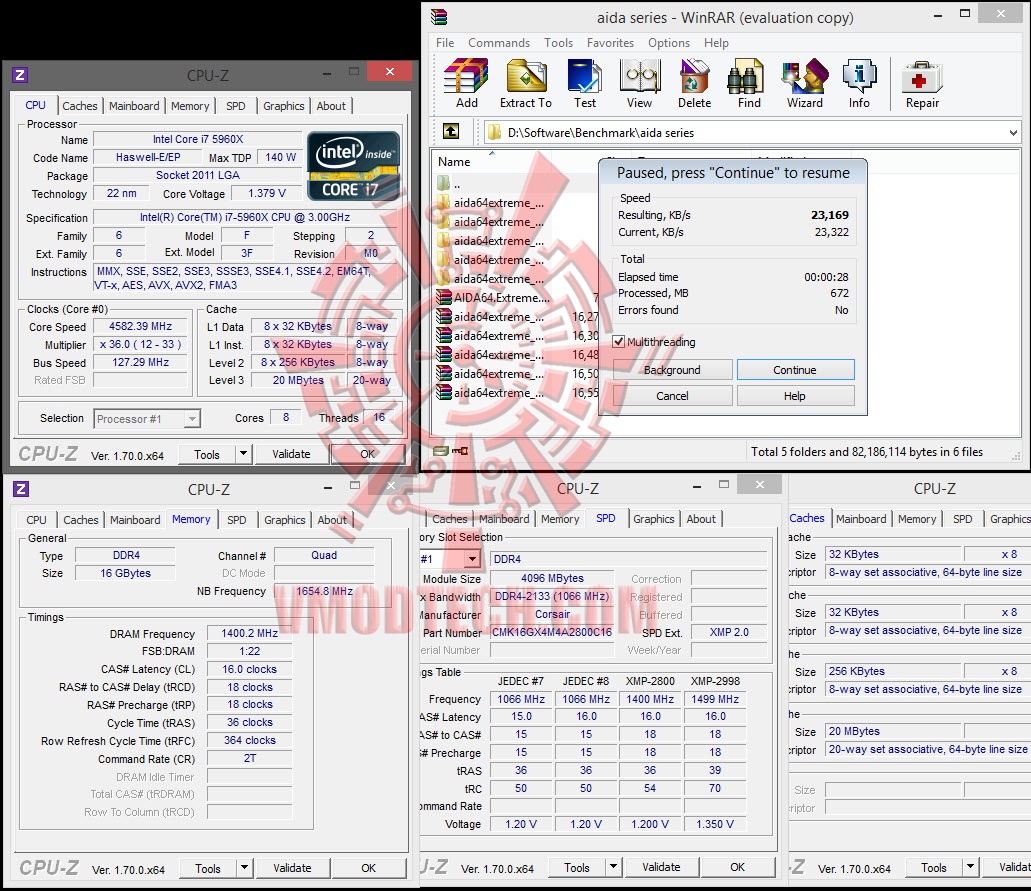Image resolution: width=1031 pixels, height=891 pixels.
Task: Select the AIDA64.Extreme archive file icon
Action: pos(444,297)
